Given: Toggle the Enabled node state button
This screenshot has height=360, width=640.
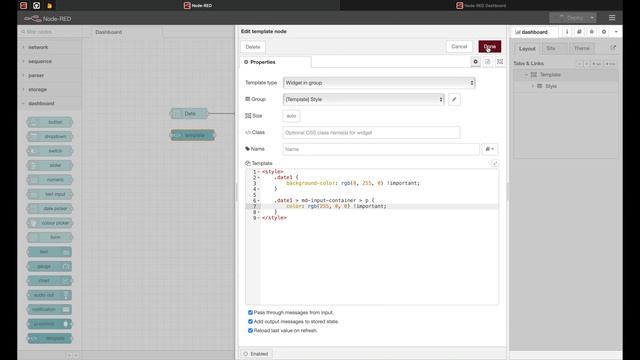Looking at the screenshot, I should pyautogui.click(x=256, y=354).
